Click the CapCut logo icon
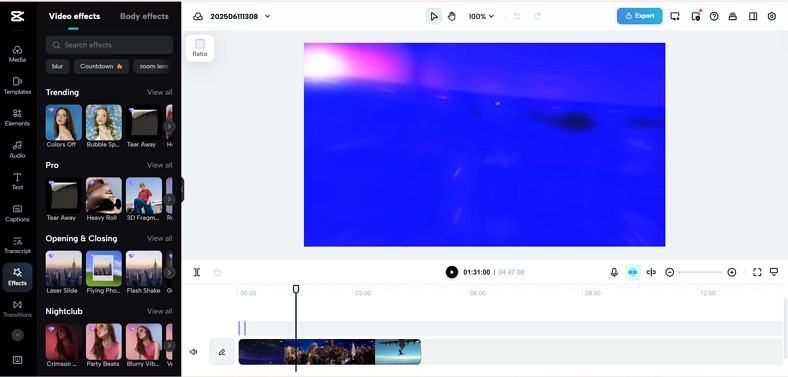Viewport: 788px width, 377px height. tap(17, 16)
